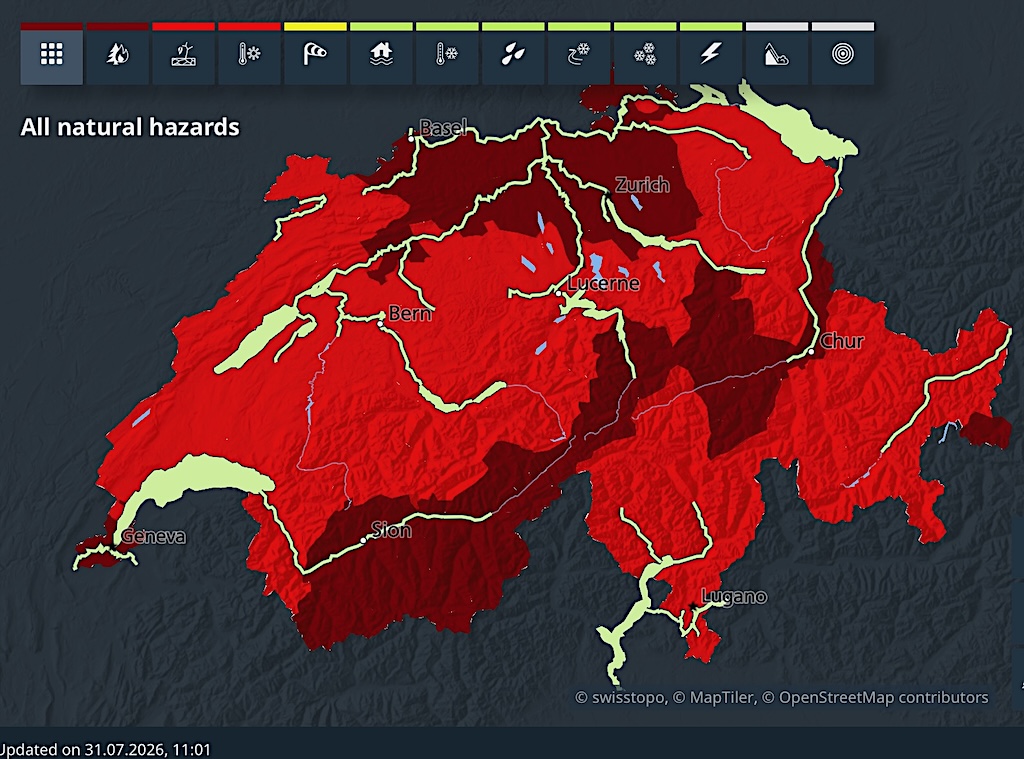Click the Lugano city label

tap(734, 596)
